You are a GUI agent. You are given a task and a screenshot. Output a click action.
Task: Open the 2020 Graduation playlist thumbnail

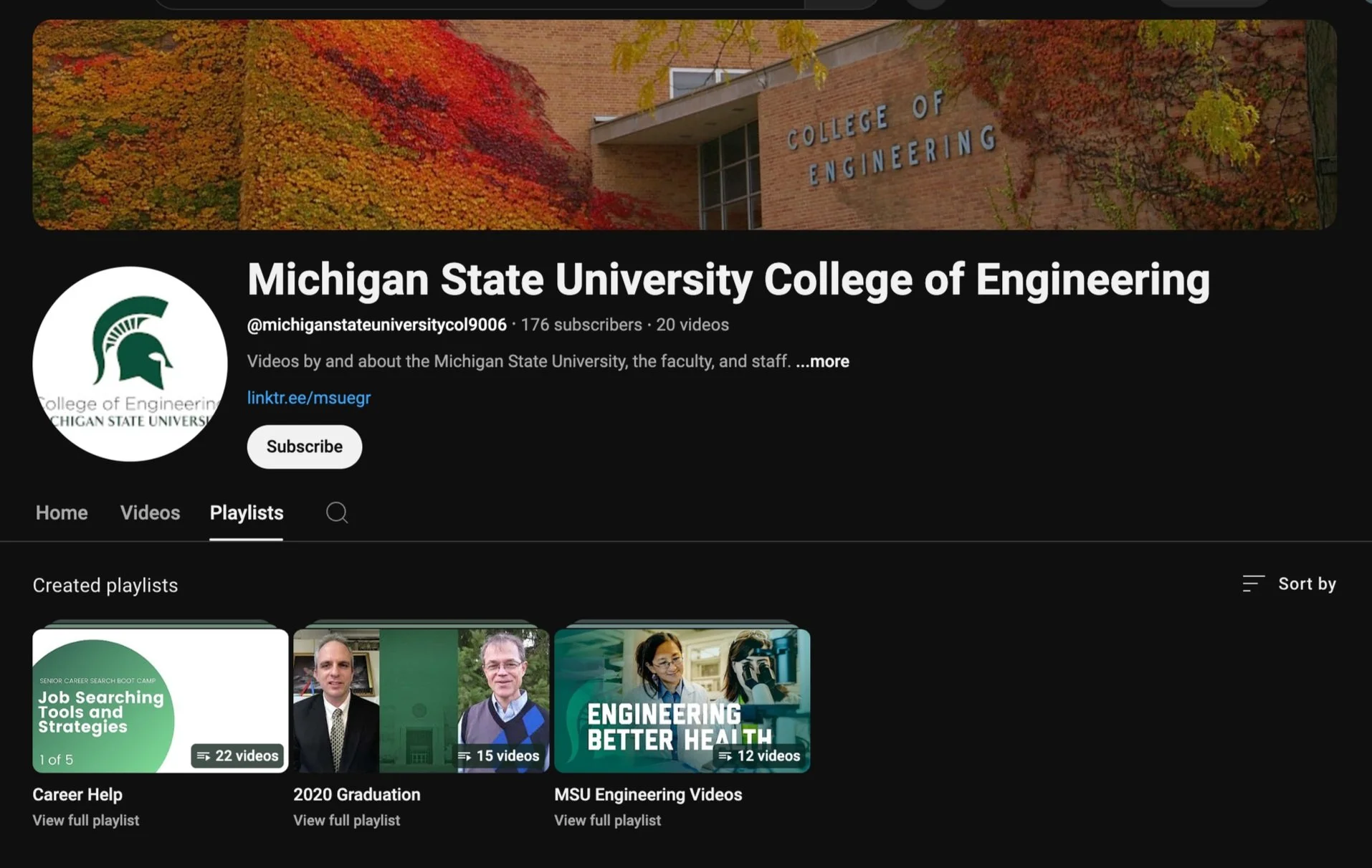coord(421,700)
